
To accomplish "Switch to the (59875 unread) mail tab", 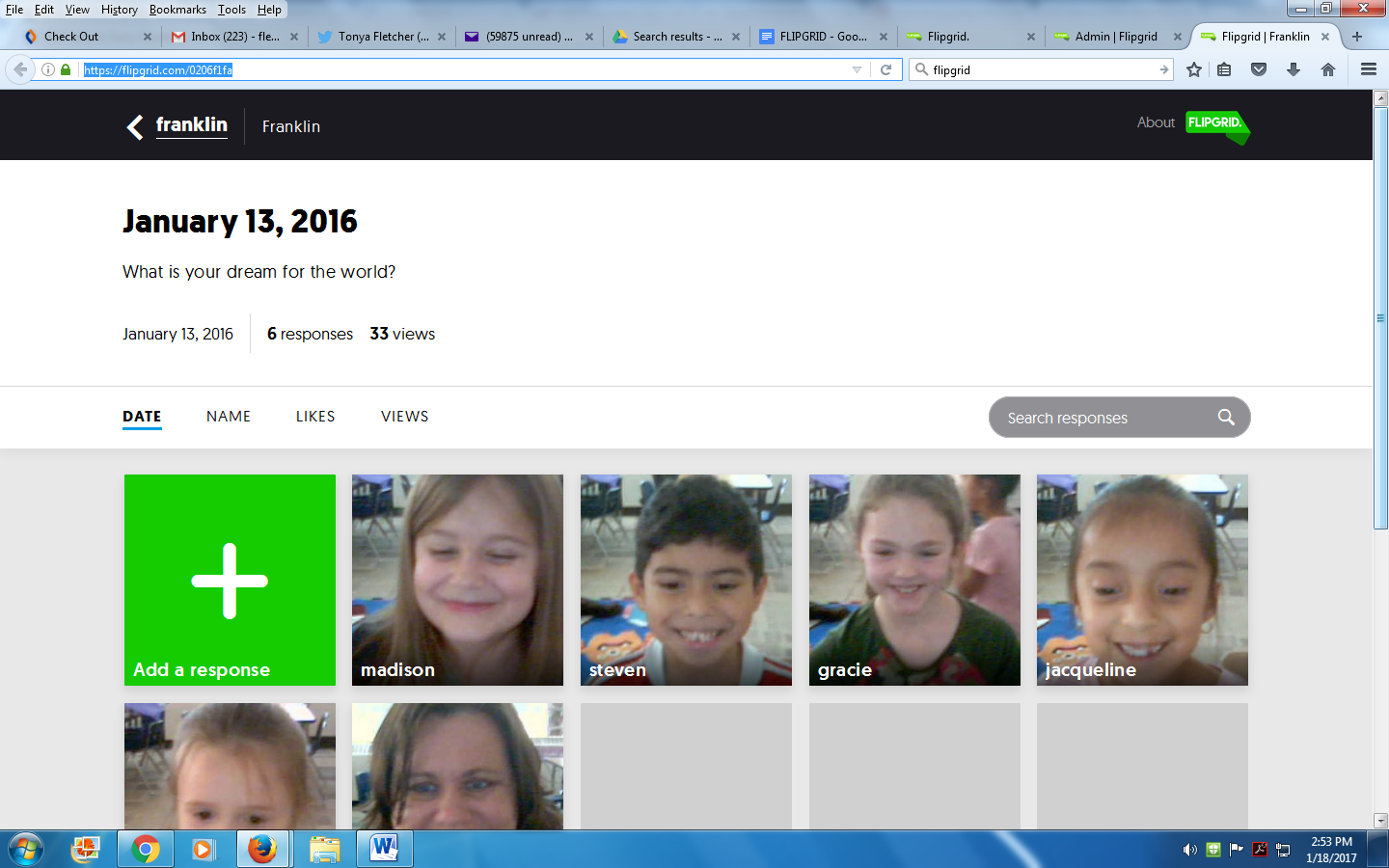I will click(530, 37).
